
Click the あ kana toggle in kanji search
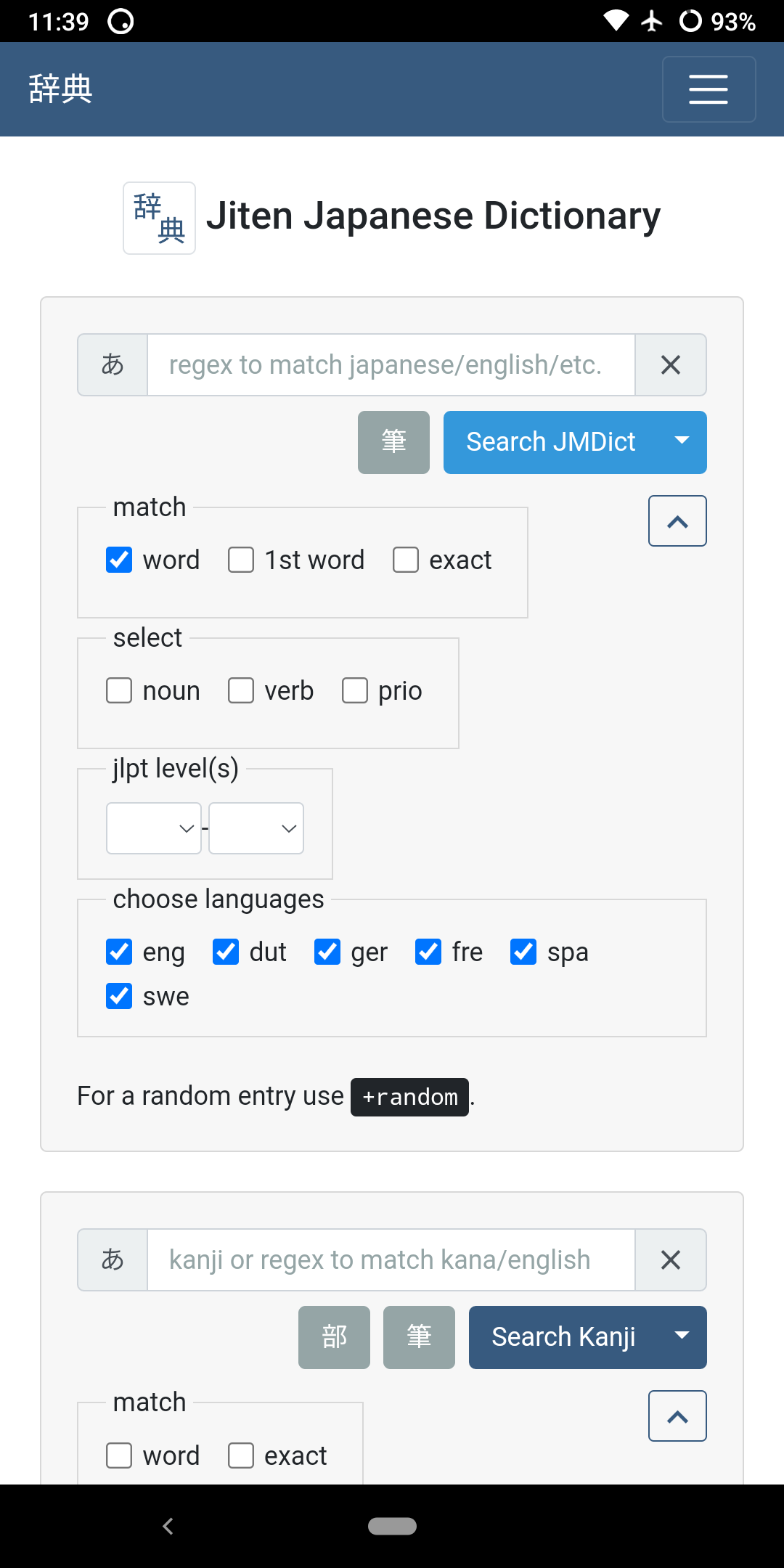point(113,1259)
